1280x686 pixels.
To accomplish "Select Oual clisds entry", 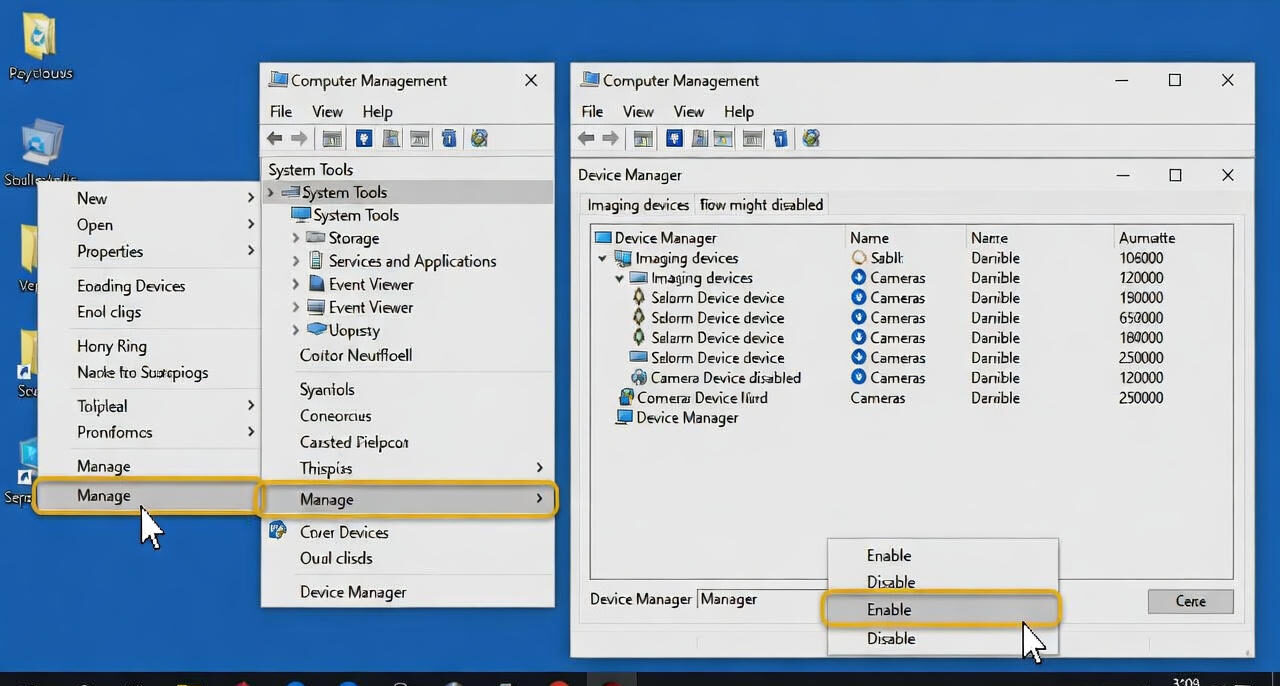I will click(x=336, y=558).
